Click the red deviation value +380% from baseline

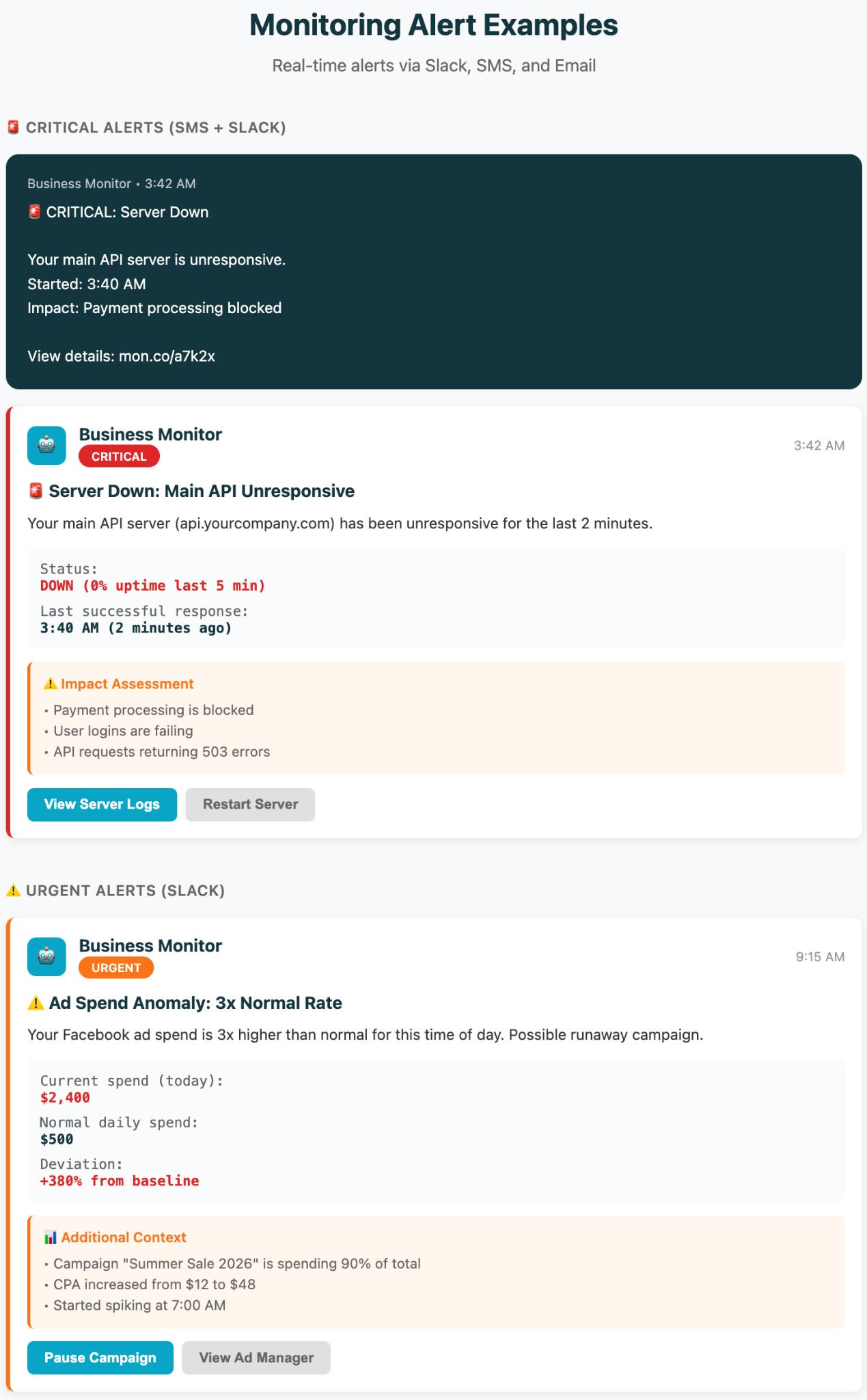click(119, 1180)
